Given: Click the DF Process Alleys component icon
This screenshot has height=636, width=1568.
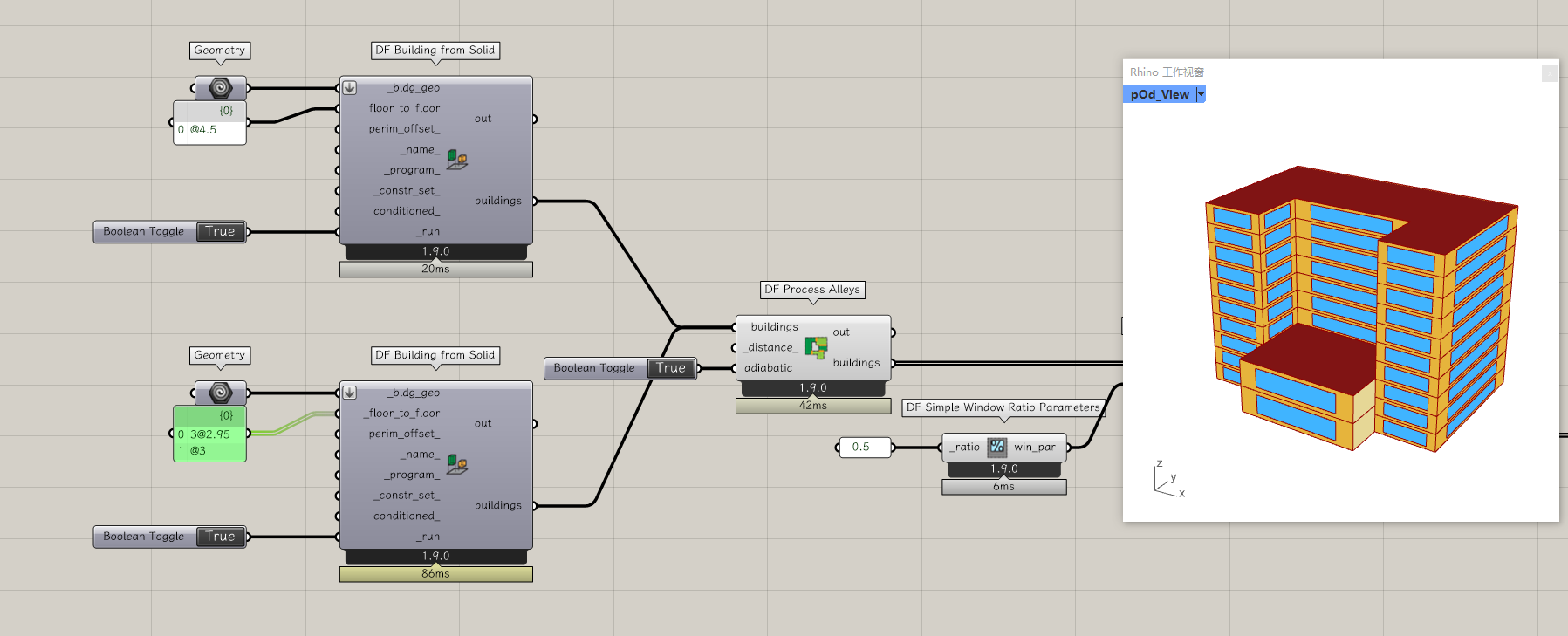Looking at the screenshot, I should click(x=816, y=348).
